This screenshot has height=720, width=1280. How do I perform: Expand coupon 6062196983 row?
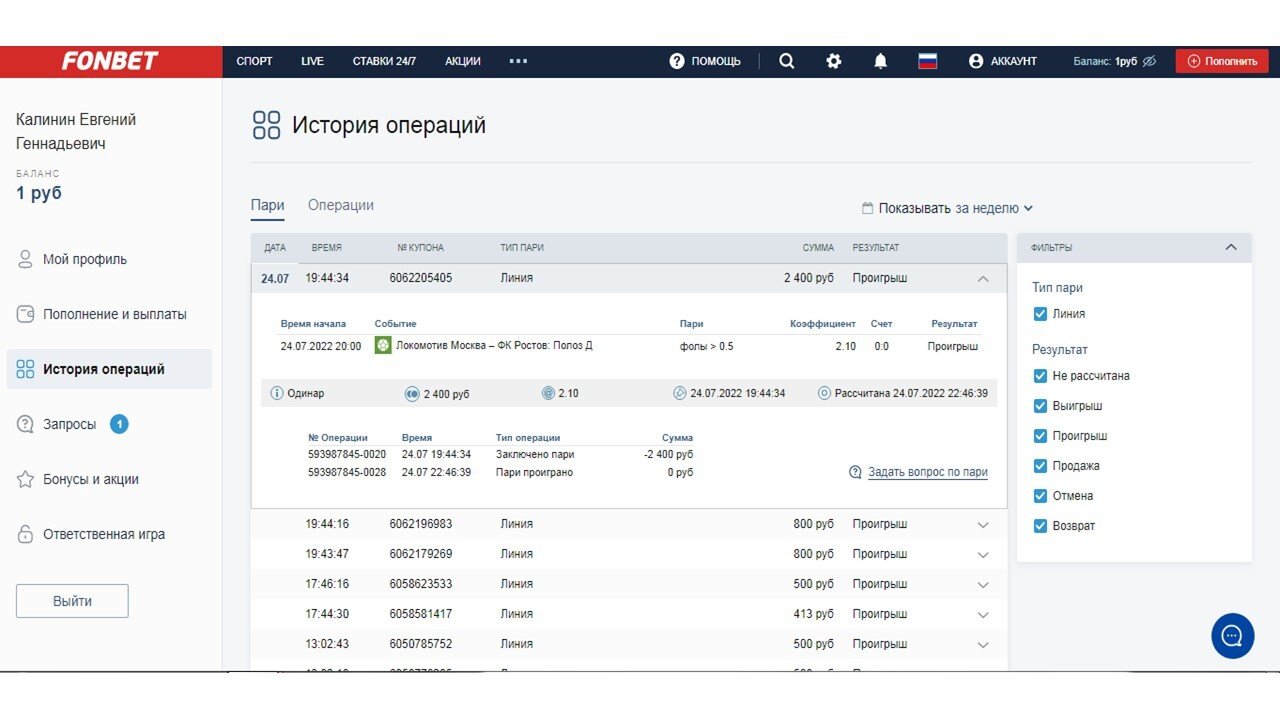983,525
